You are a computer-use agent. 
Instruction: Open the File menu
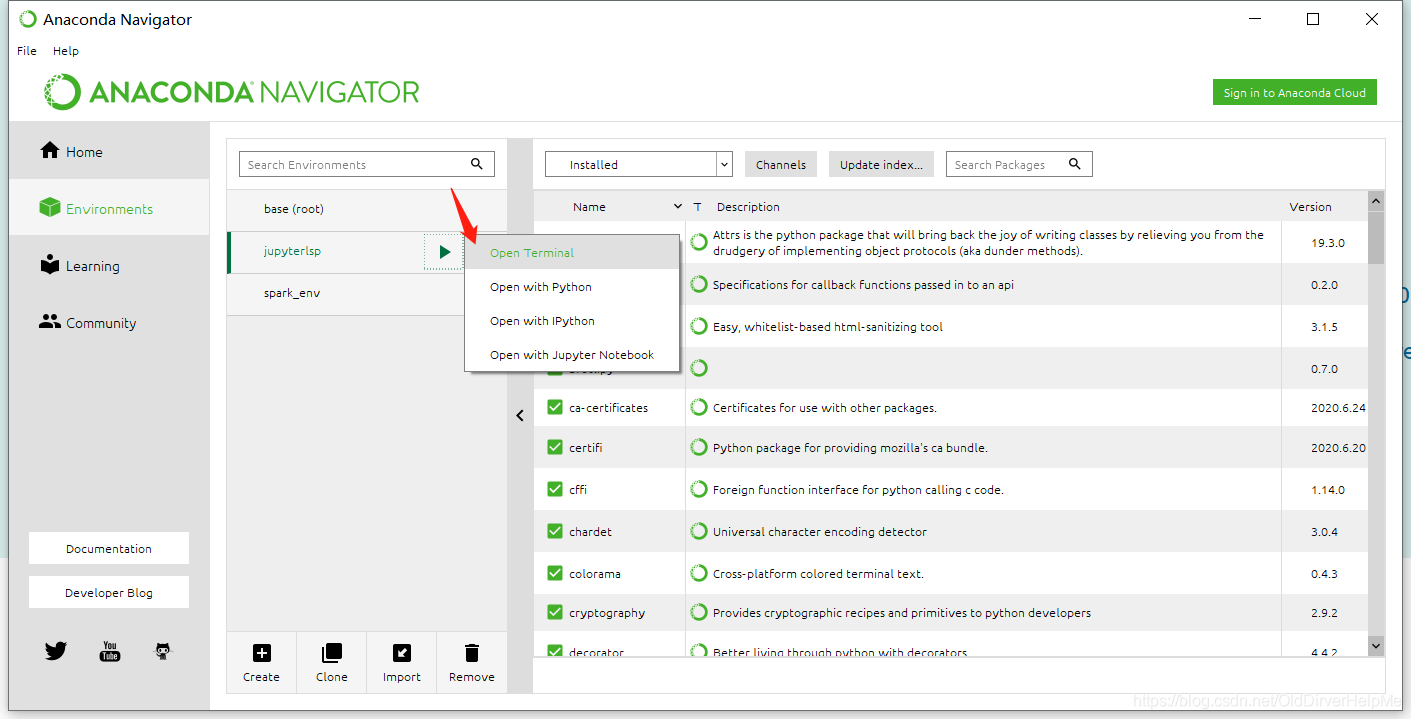[x=27, y=50]
